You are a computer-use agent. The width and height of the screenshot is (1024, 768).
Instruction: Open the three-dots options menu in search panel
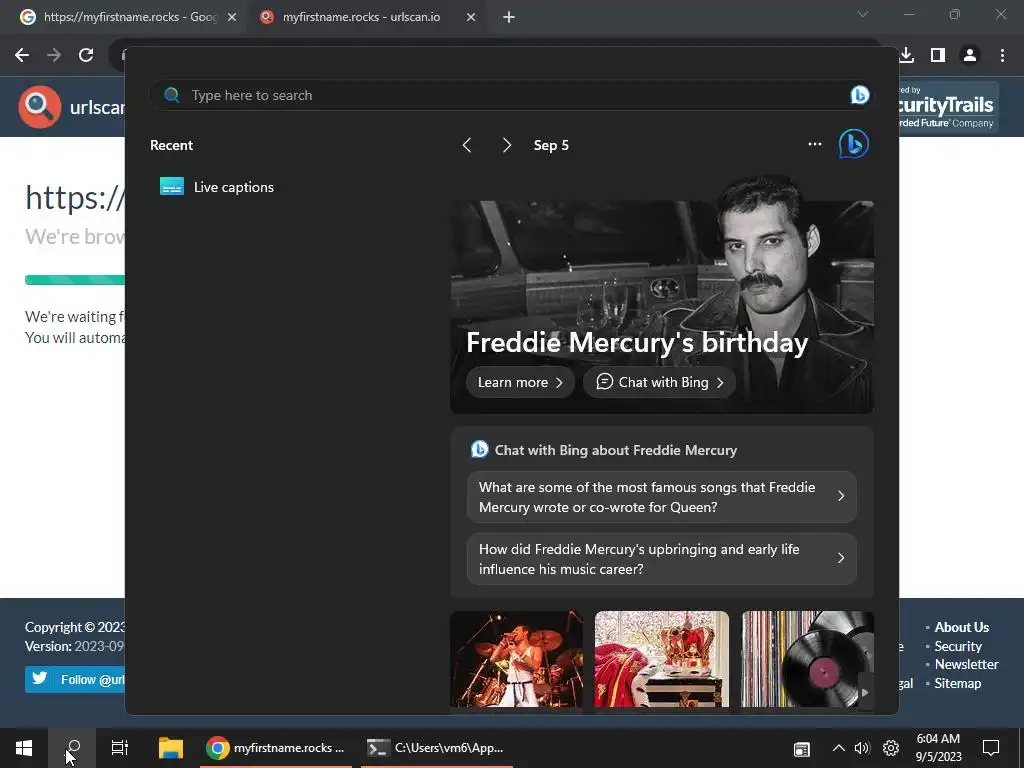click(x=814, y=144)
